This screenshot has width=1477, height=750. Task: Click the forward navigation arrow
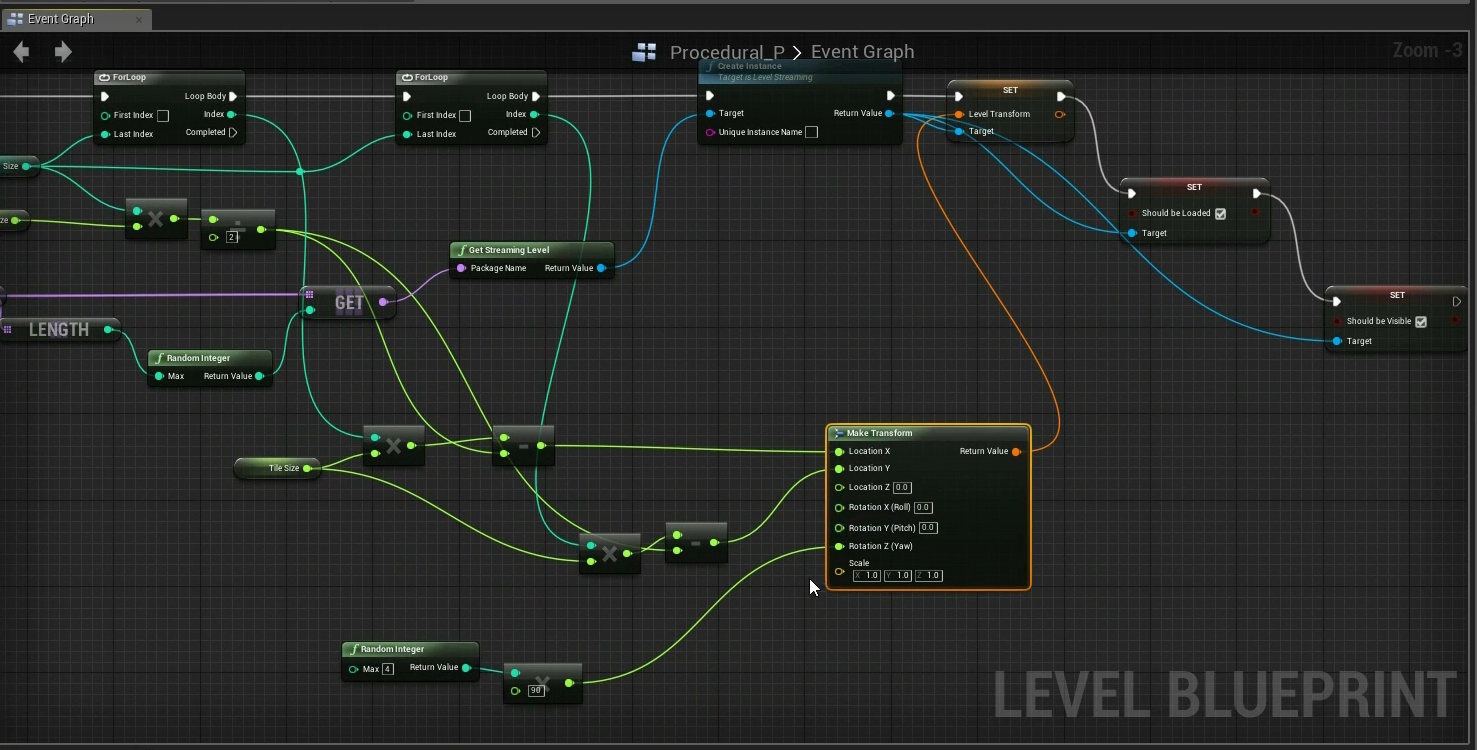pos(63,52)
